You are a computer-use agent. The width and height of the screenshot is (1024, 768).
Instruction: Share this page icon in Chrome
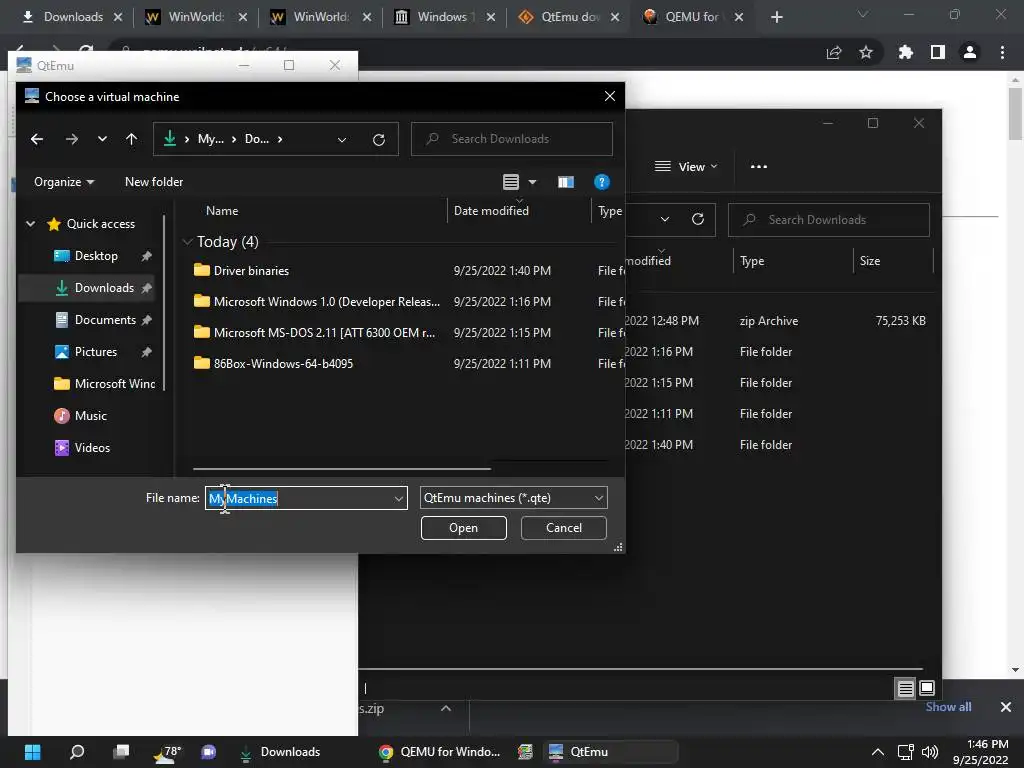[834, 52]
